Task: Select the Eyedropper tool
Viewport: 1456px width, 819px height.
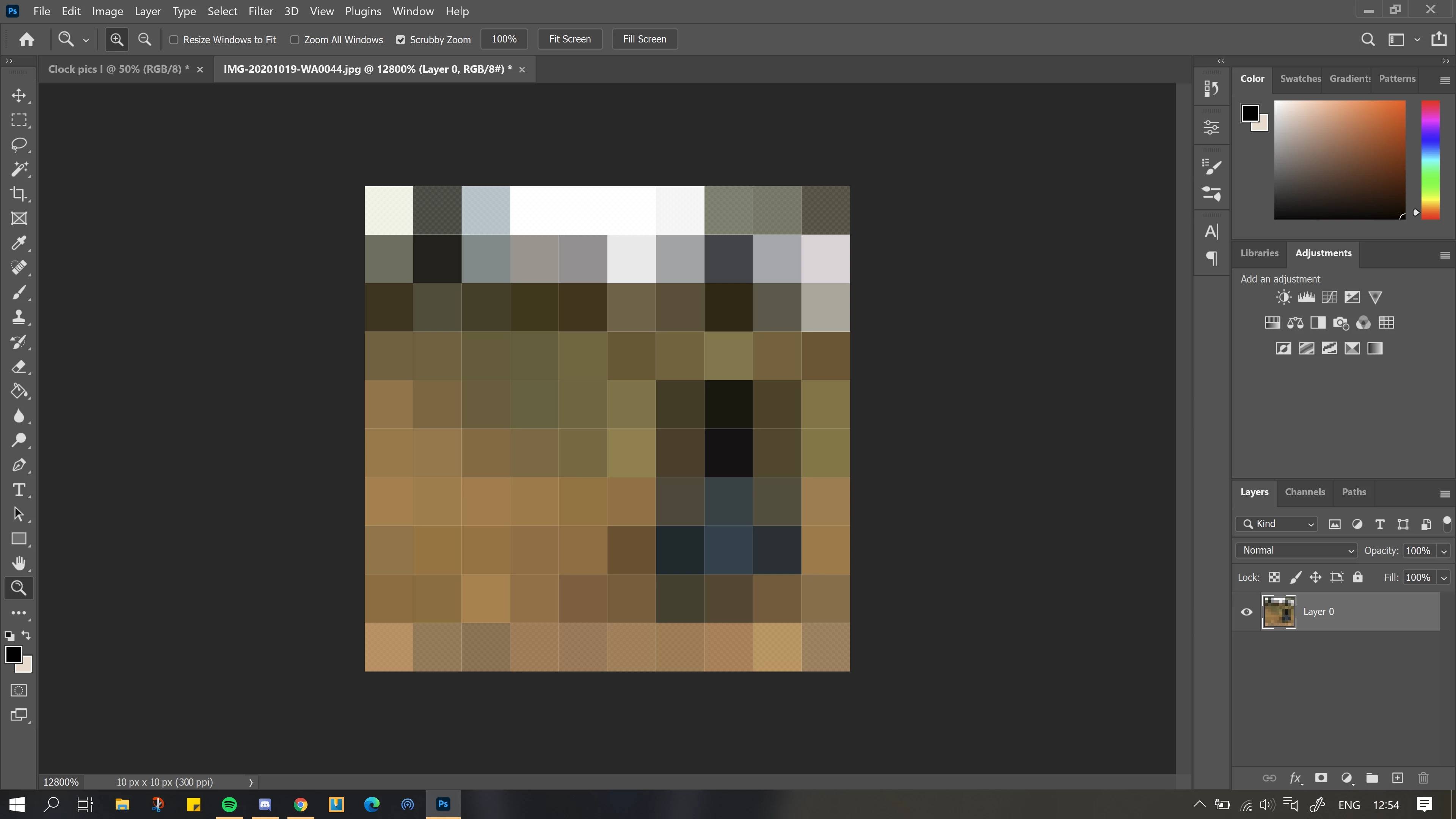Action: pos(19,243)
